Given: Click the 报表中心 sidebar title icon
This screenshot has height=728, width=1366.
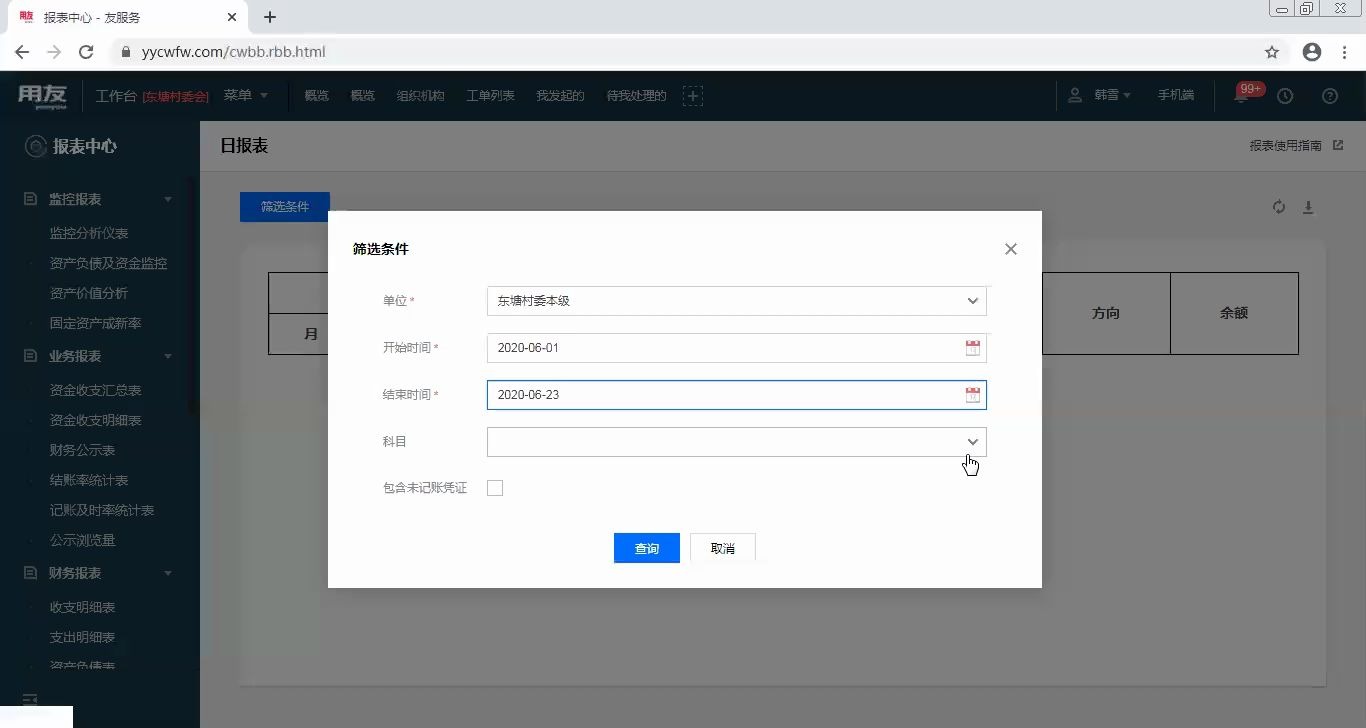Looking at the screenshot, I should point(36,147).
